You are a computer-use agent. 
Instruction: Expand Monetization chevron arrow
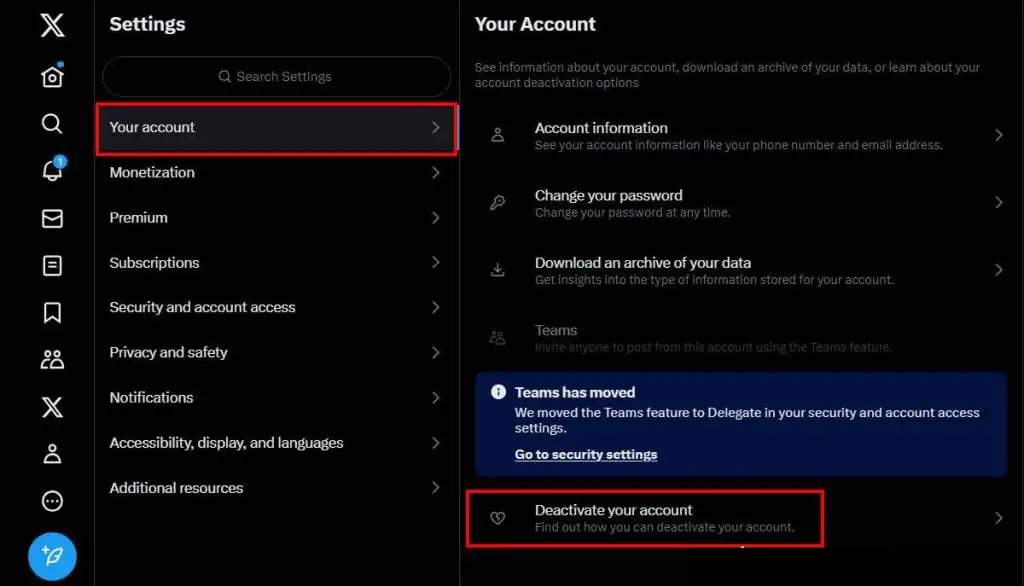point(436,172)
